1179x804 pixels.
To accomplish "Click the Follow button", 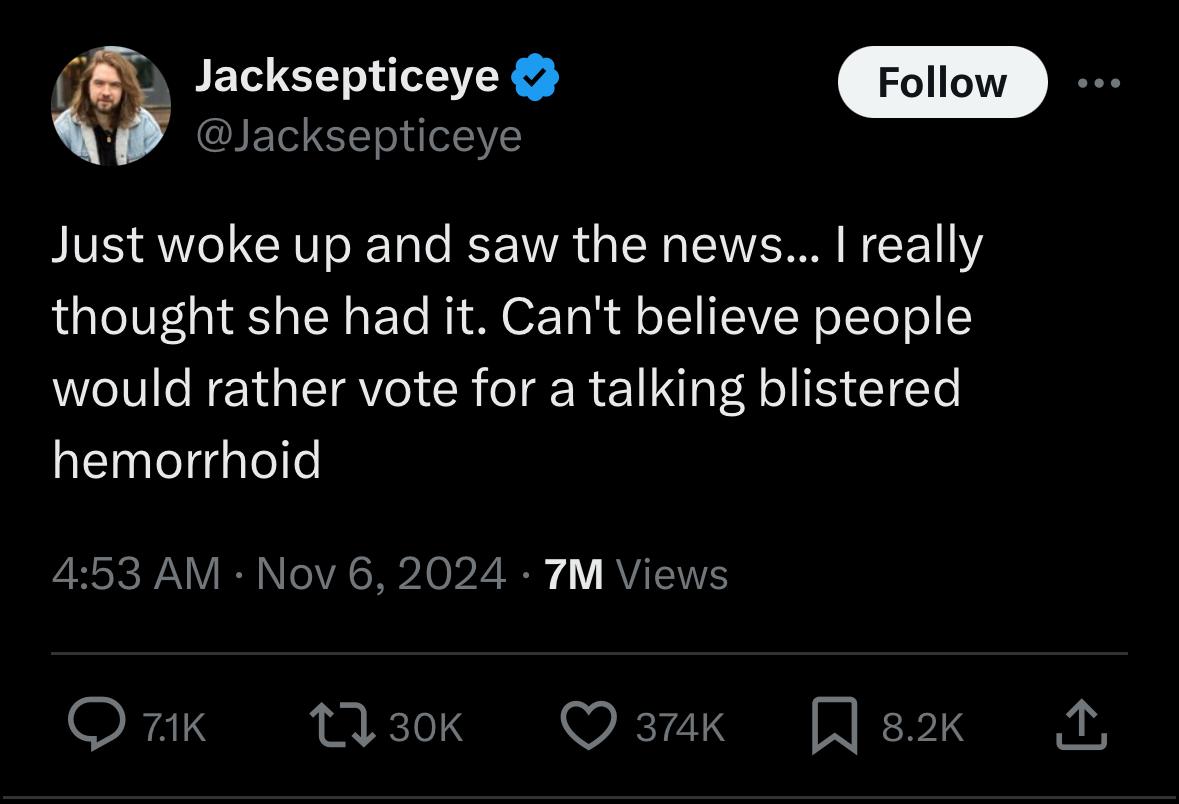I will click(941, 82).
